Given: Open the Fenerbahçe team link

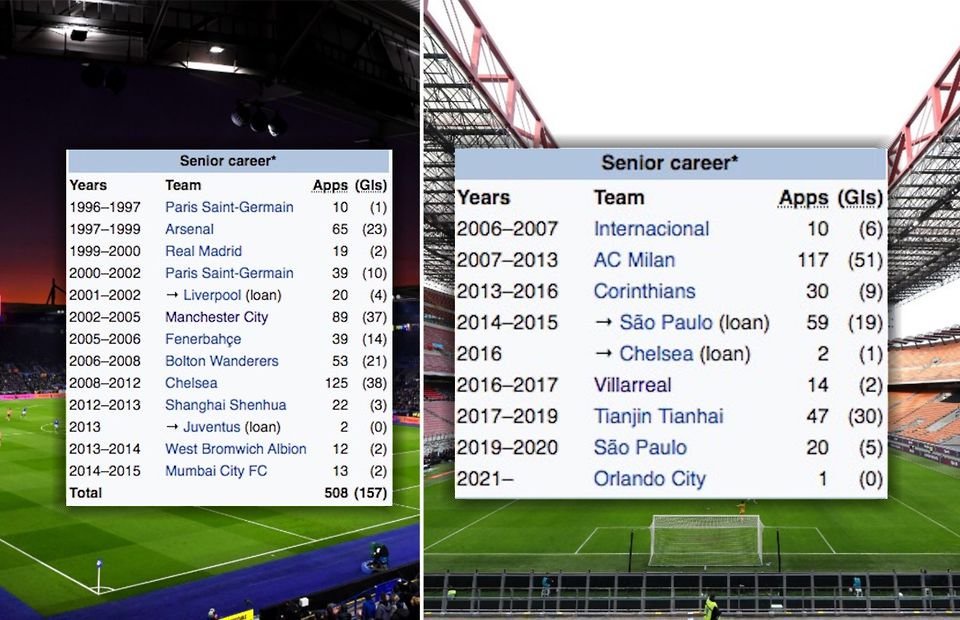Looking at the screenshot, I should tap(203, 339).
